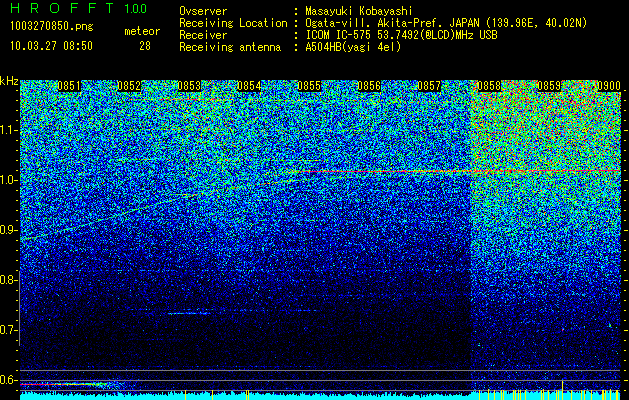629x400 pixels.
Task: Click the Receiving Location label
Action: point(233,23)
